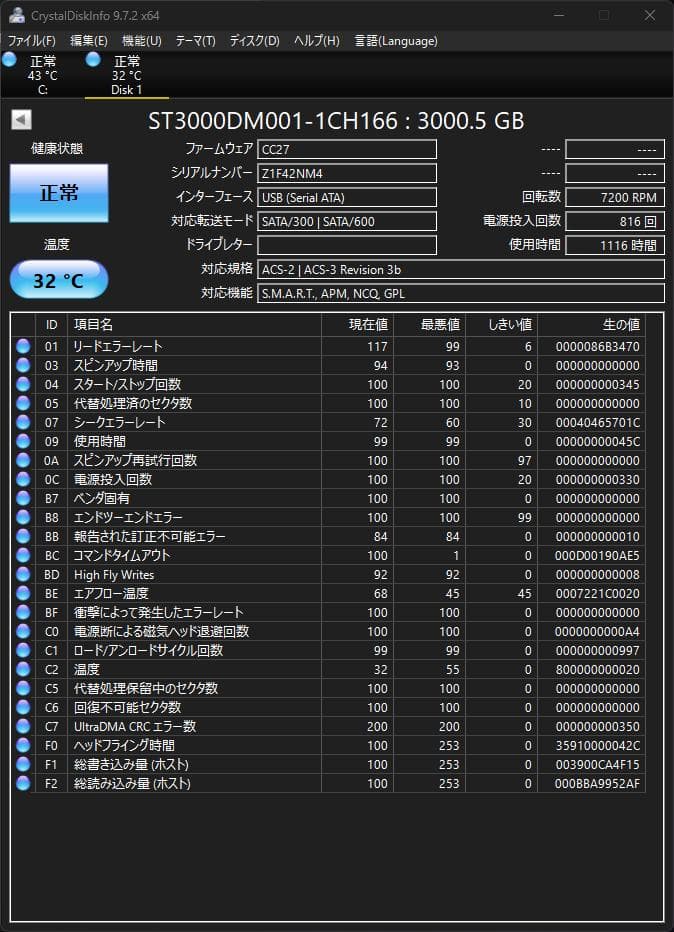Click the status icon for ベンダ固有

pyautogui.click(x=23, y=498)
